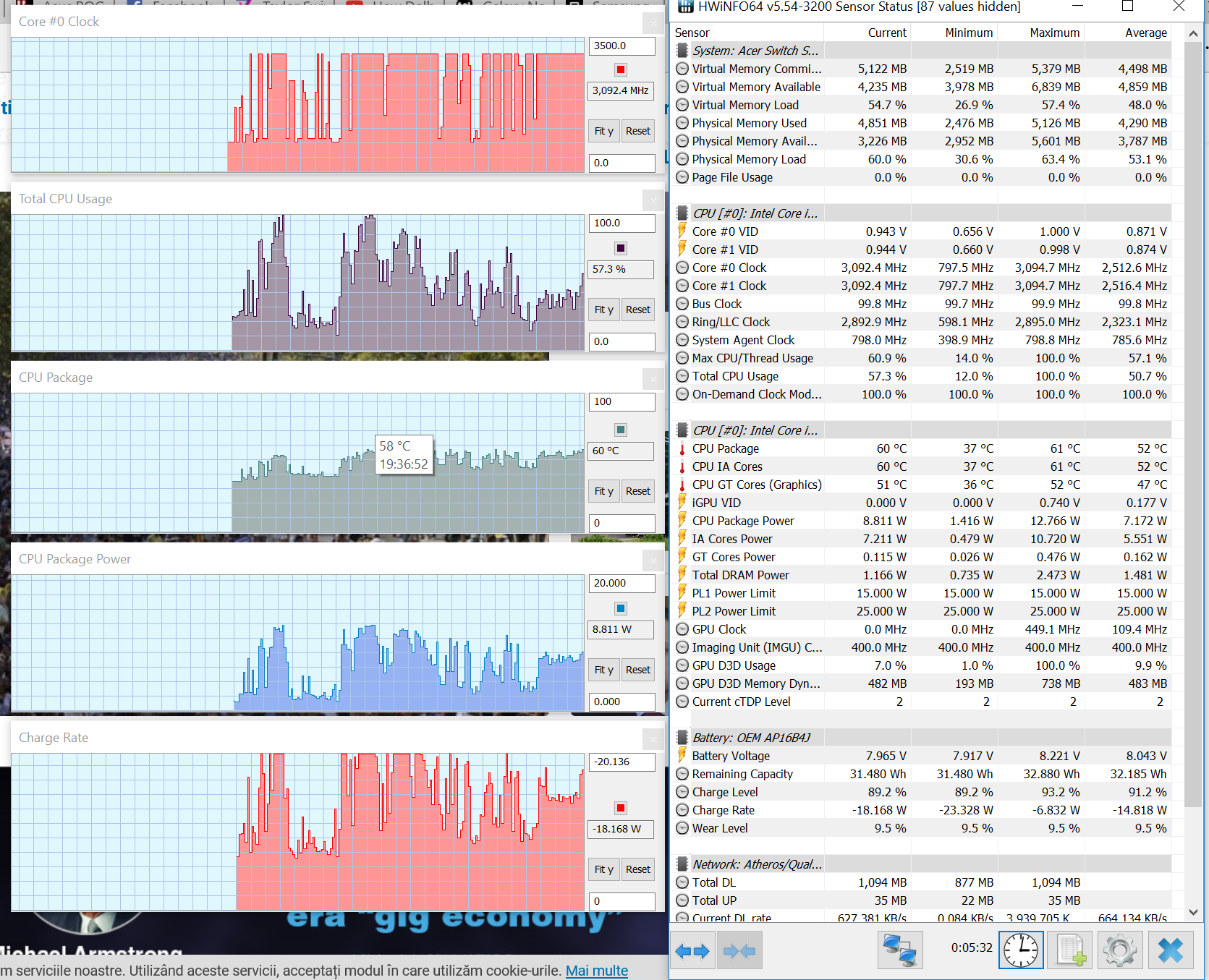Click the scroll down arrow of sensor list
This screenshot has width=1209, height=980.
[x=1193, y=912]
